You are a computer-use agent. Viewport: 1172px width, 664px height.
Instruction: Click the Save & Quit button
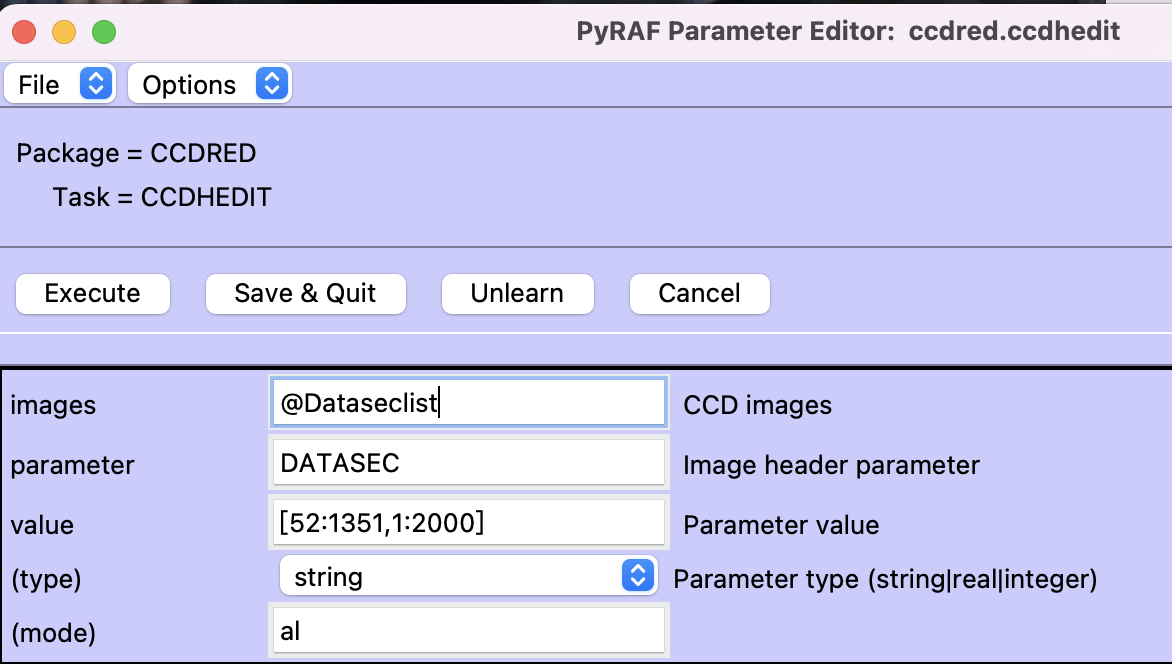point(305,293)
